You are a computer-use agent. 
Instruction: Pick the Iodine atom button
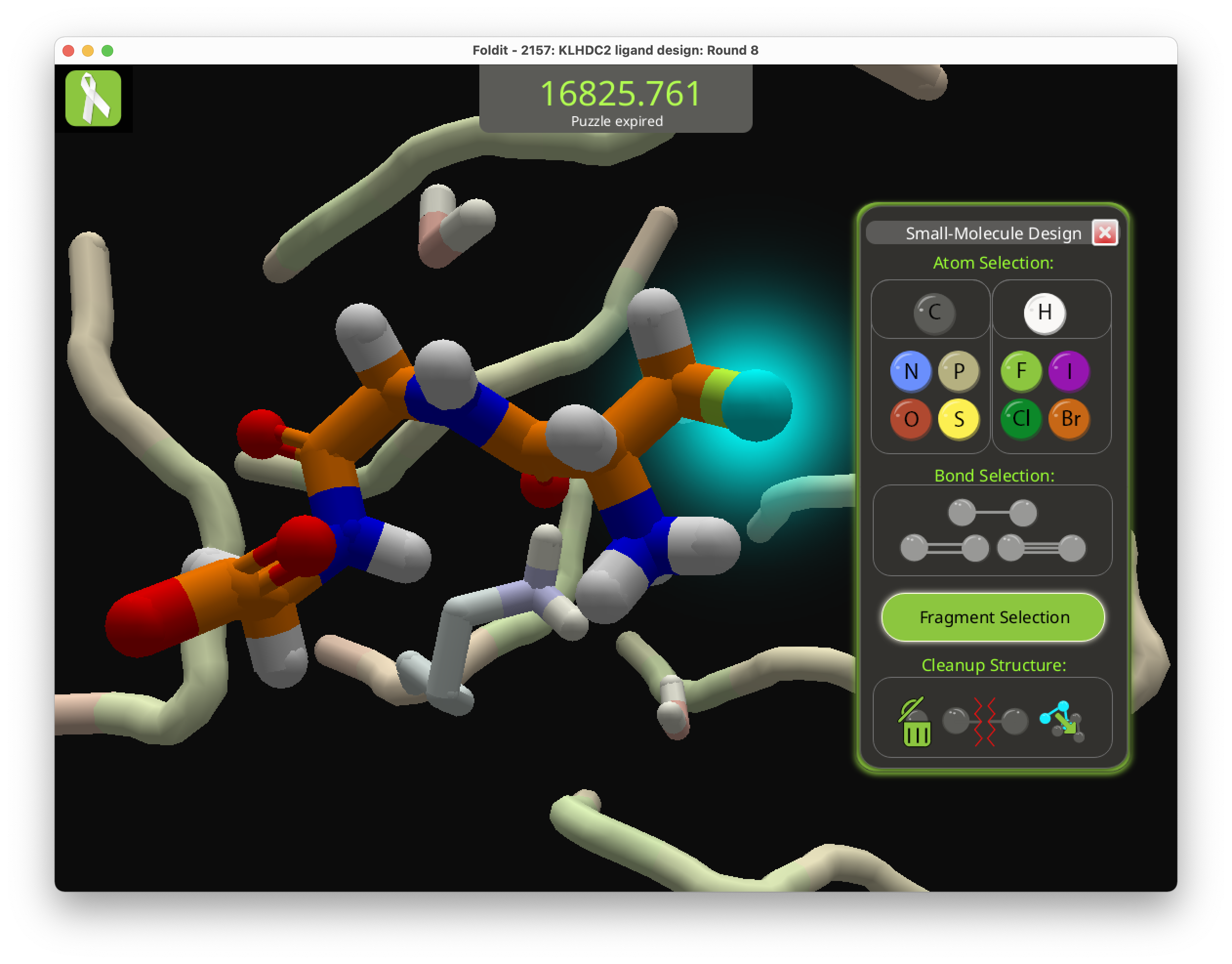click(x=1068, y=371)
